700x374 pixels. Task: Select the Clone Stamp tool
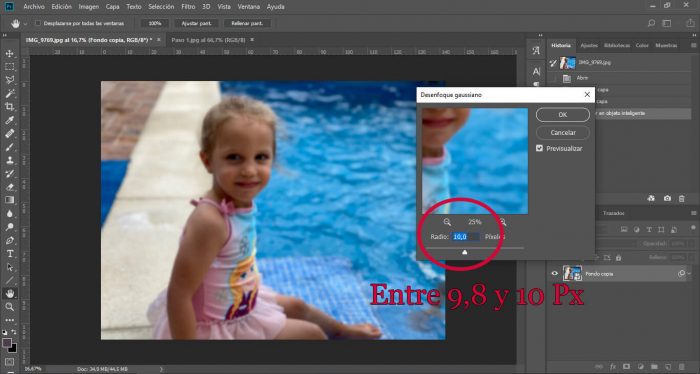9,160
